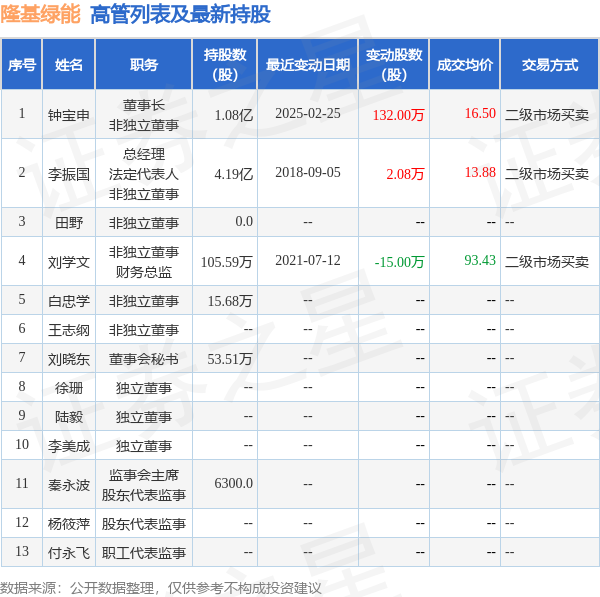Image resolution: width=600 pixels, height=597 pixels.
Task: Click 独立董事 in 李美成 row
Action: pos(144,446)
